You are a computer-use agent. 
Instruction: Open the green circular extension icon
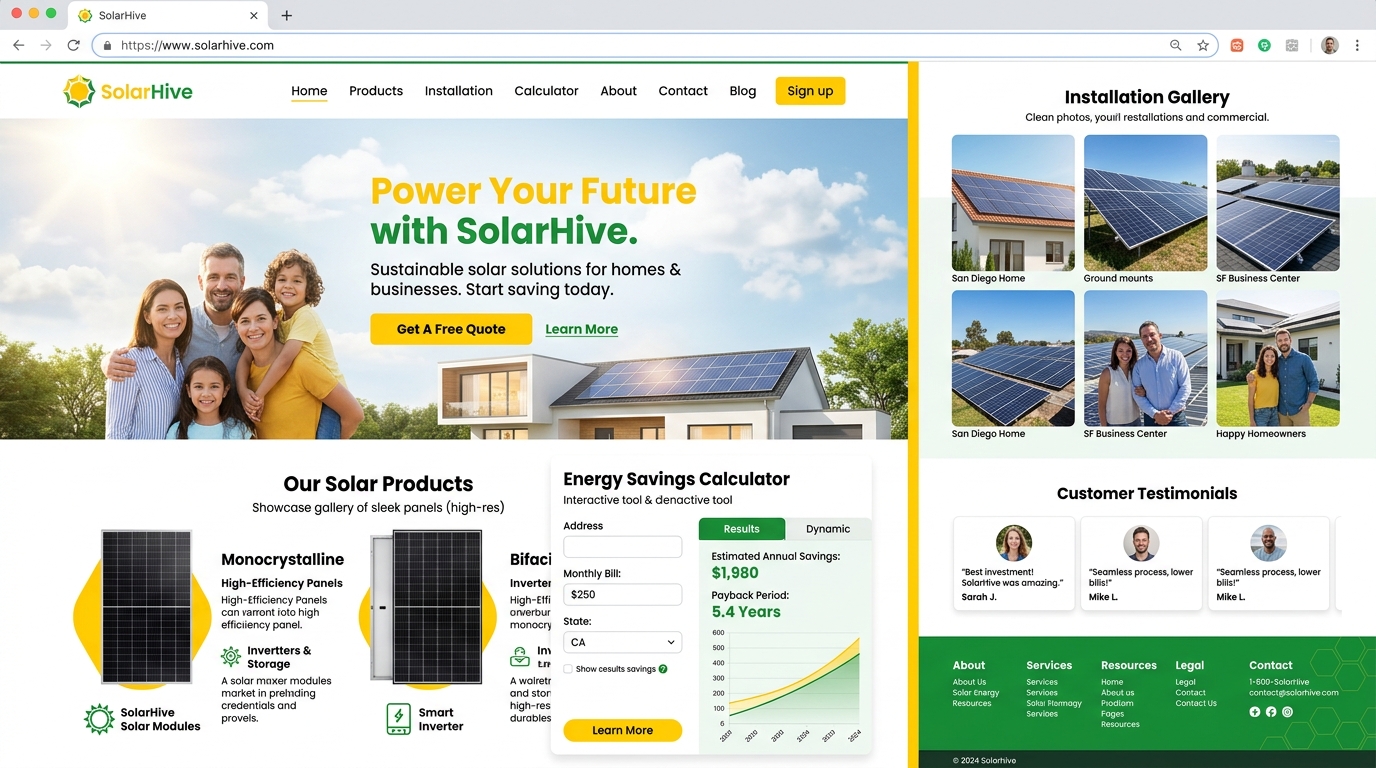tap(1264, 45)
